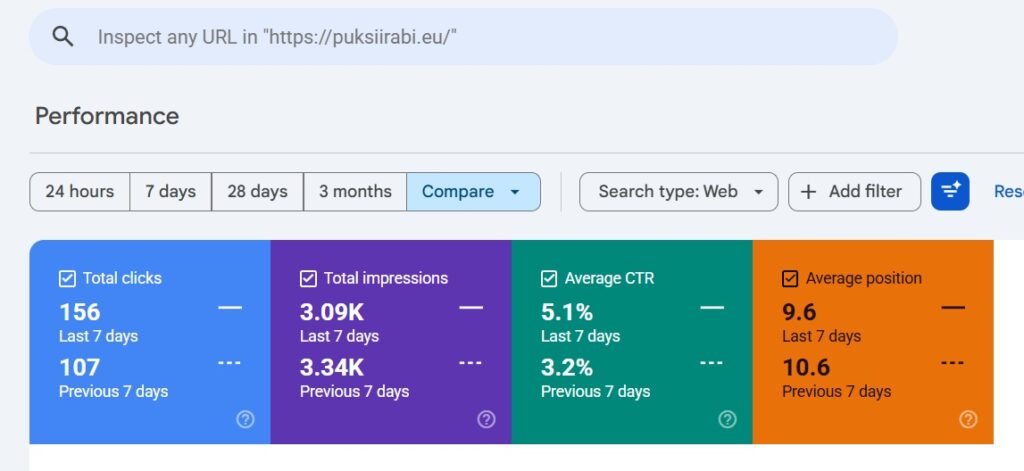Click the blue filter sparkle icon button
The image size is (1024, 471).
950,191
